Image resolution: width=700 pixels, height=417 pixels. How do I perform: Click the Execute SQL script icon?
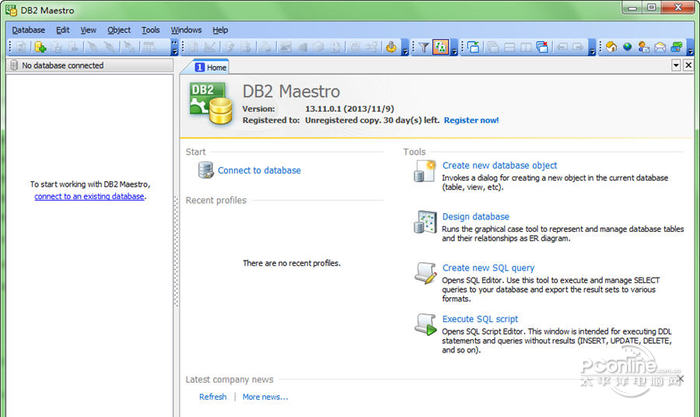pos(424,325)
